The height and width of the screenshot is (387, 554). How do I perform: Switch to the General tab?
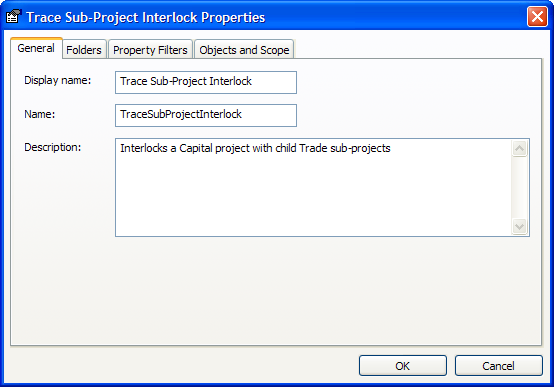pos(36,48)
